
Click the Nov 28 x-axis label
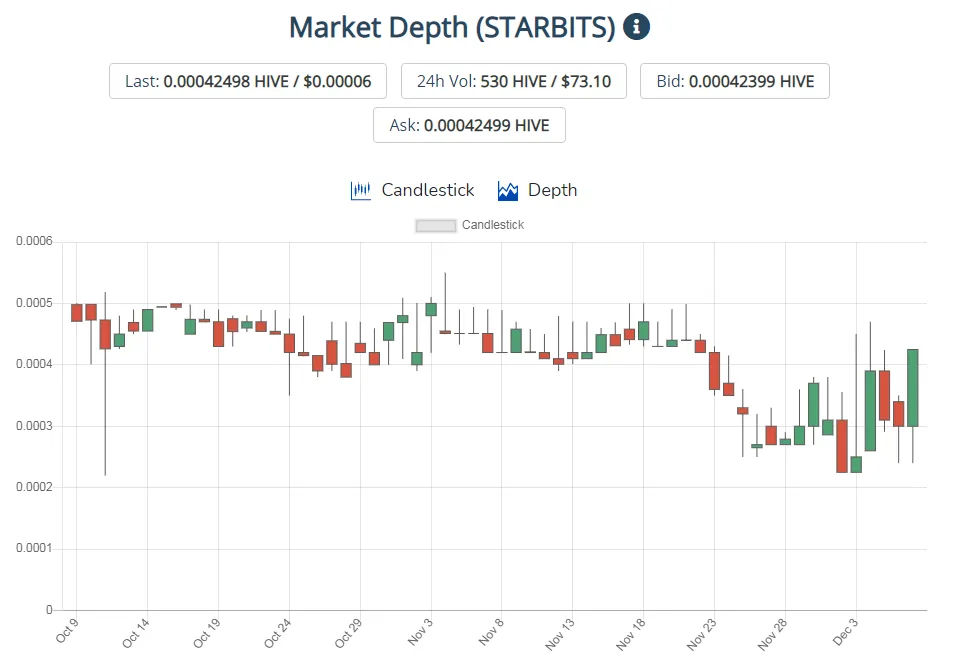pyautogui.click(x=772, y=633)
